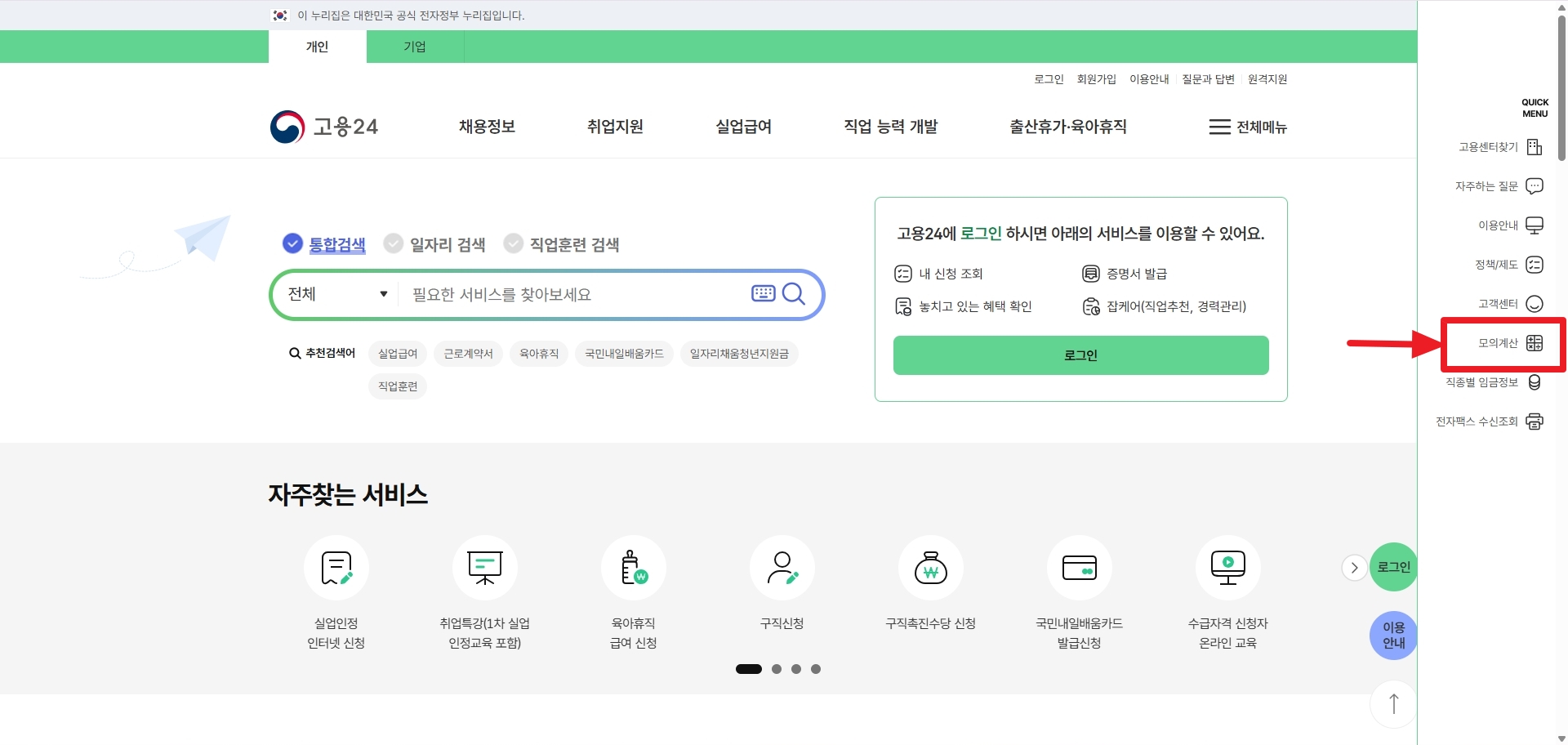Open the 실업급여 menu

743,127
